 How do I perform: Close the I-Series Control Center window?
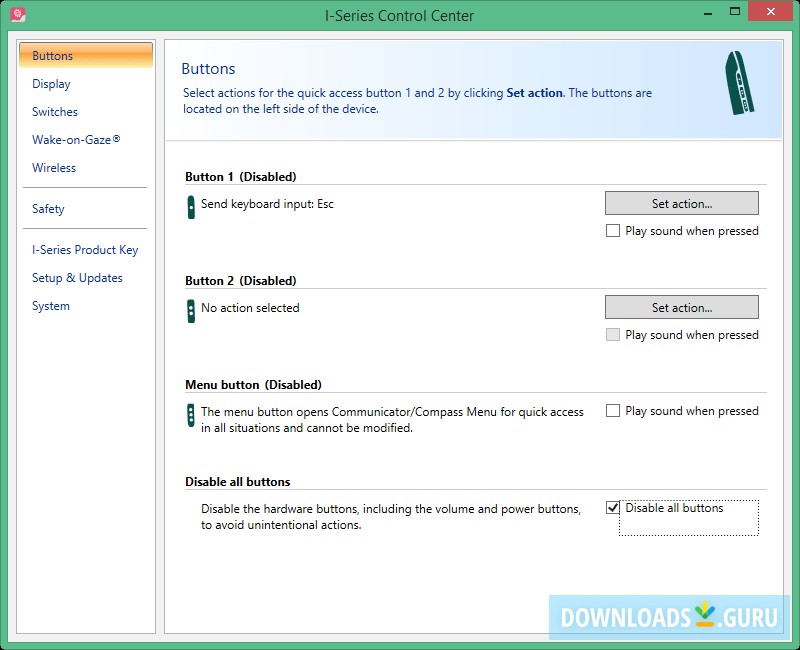pos(770,12)
